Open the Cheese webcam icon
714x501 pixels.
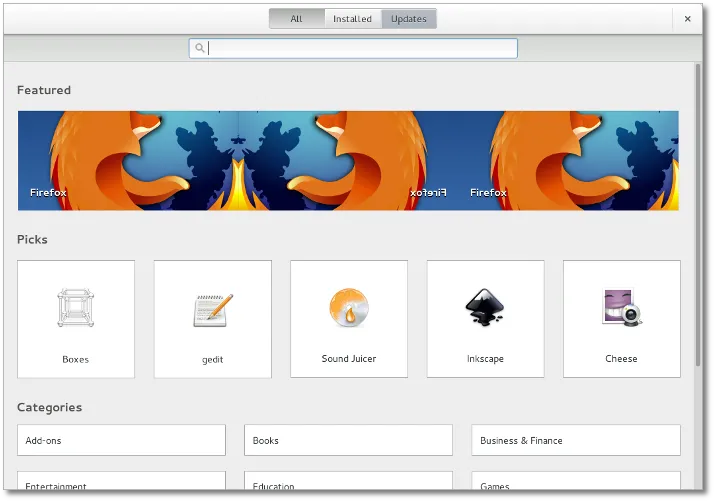point(621,308)
